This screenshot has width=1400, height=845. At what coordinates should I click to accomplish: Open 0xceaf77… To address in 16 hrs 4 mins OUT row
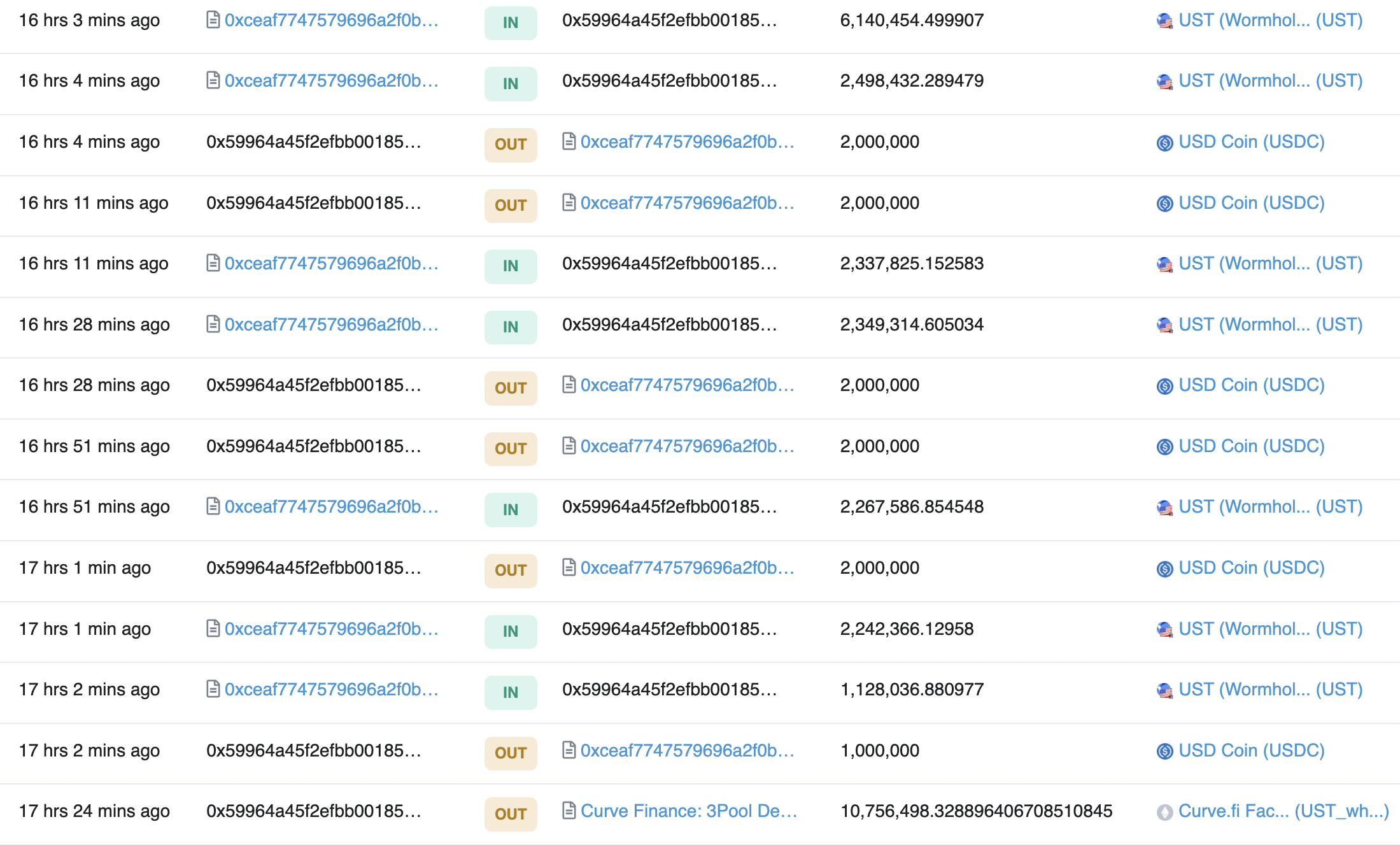point(688,141)
